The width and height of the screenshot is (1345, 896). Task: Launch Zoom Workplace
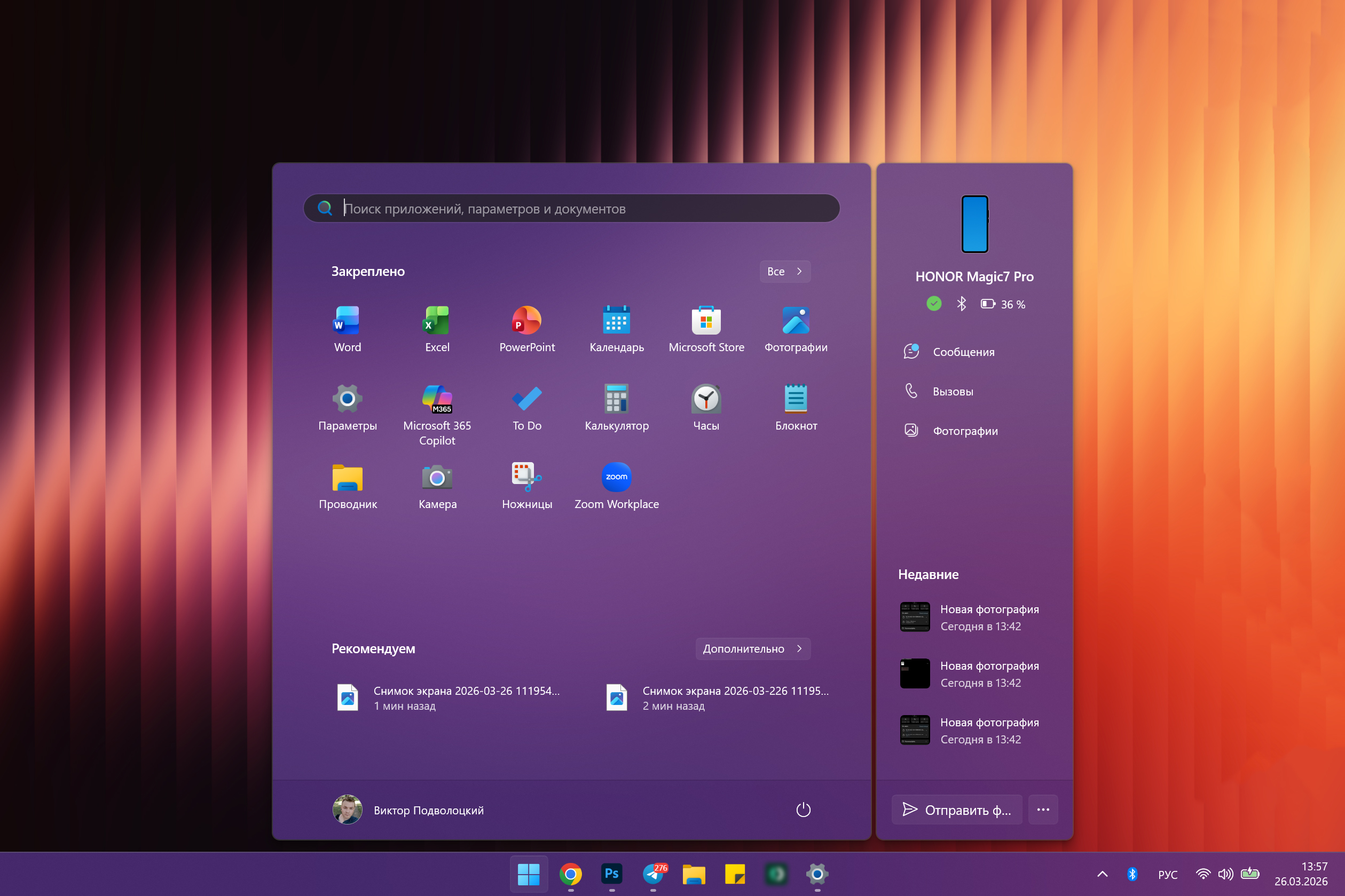(x=616, y=485)
